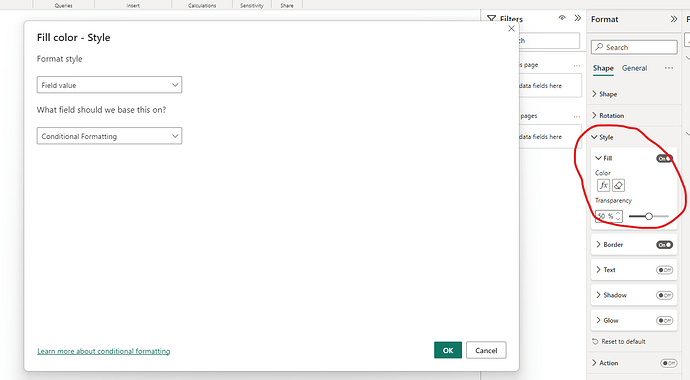Open the three-dots menu beside General tab
The height and width of the screenshot is (380, 690).
669,68
